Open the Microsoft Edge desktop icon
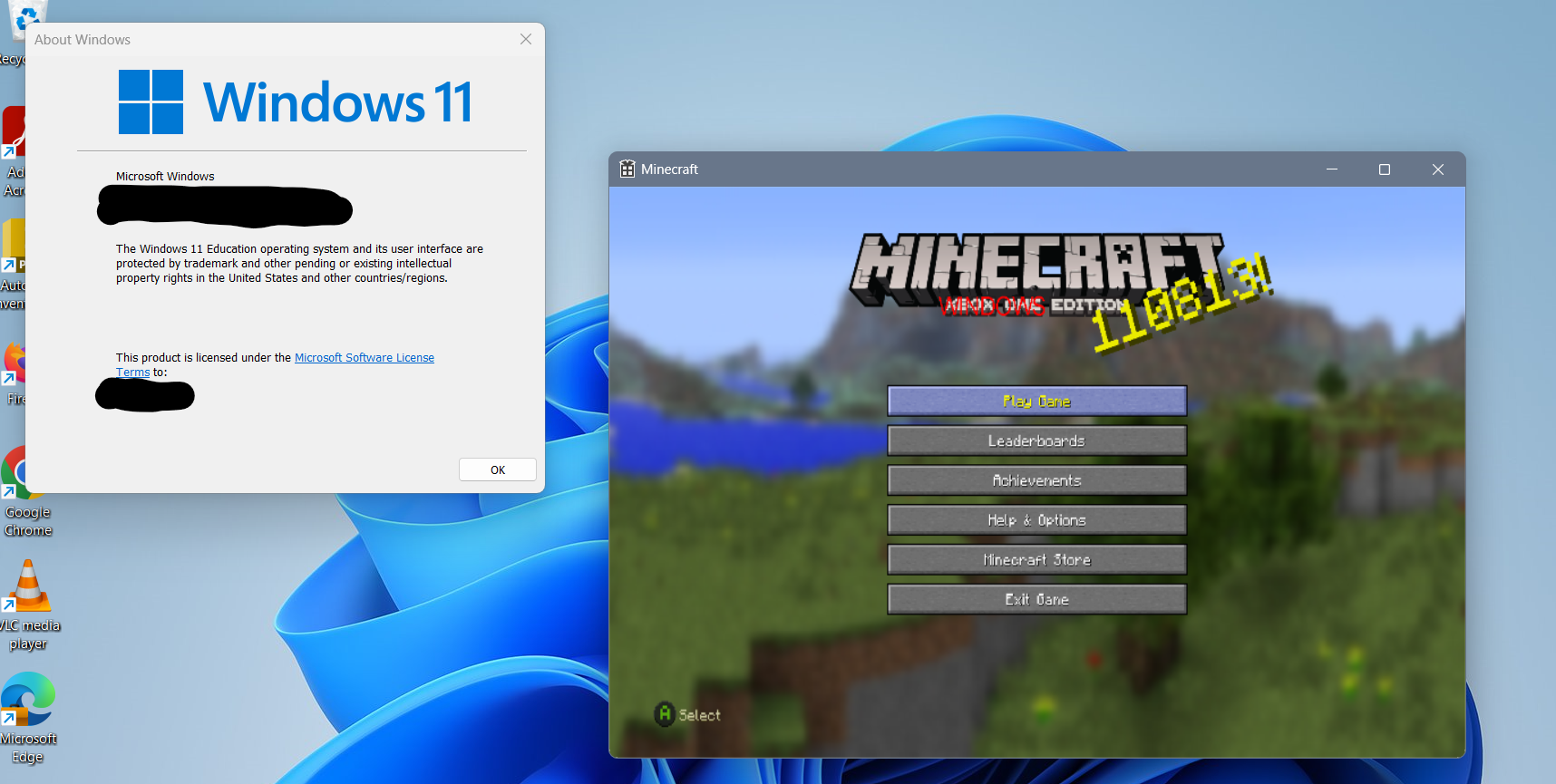Screen dimensions: 1556x784 tap(27, 700)
